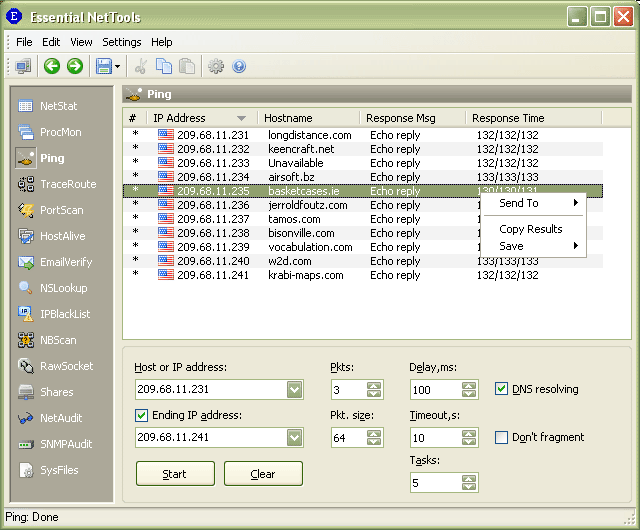Open the SNMPAudit tool
640x530 pixels.
pos(55,444)
